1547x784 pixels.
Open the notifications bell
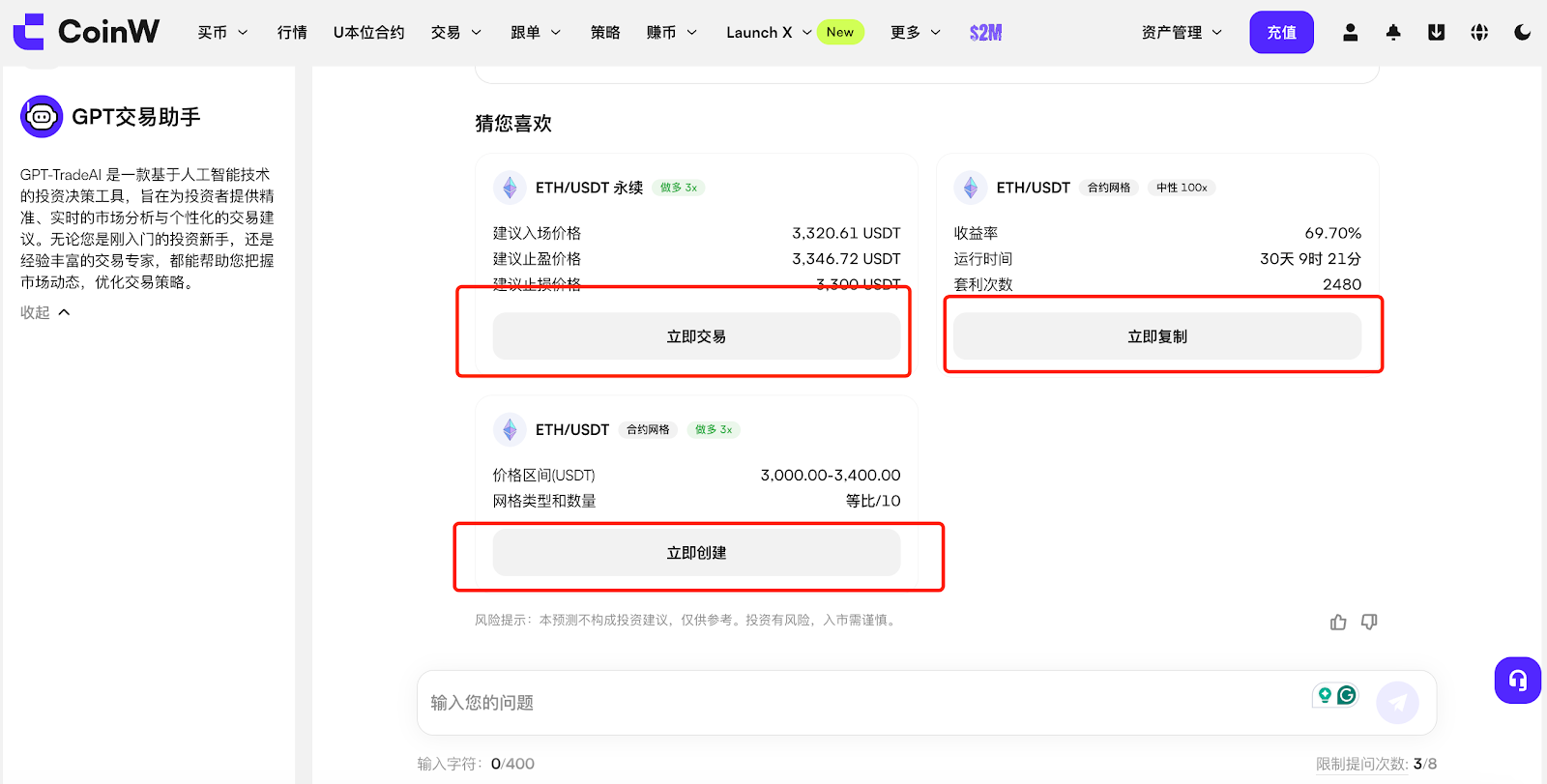click(x=1393, y=33)
